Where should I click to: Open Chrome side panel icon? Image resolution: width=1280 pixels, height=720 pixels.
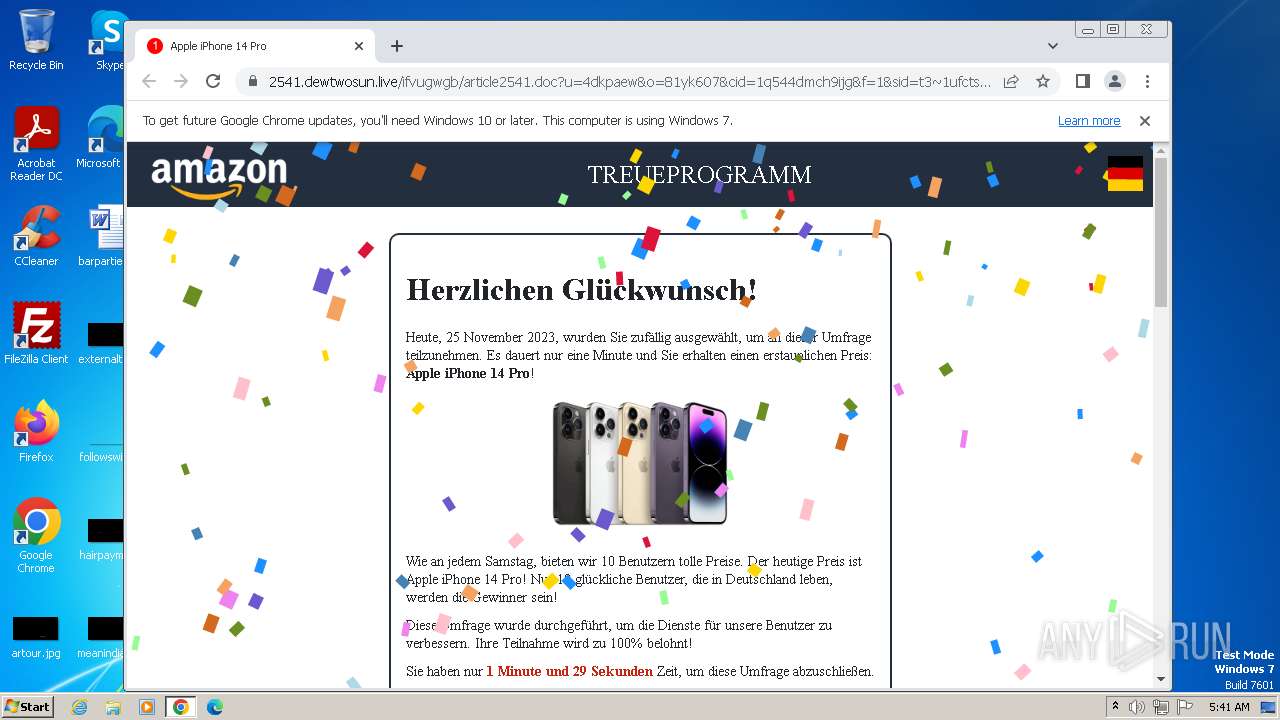click(x=1082, y=81)
